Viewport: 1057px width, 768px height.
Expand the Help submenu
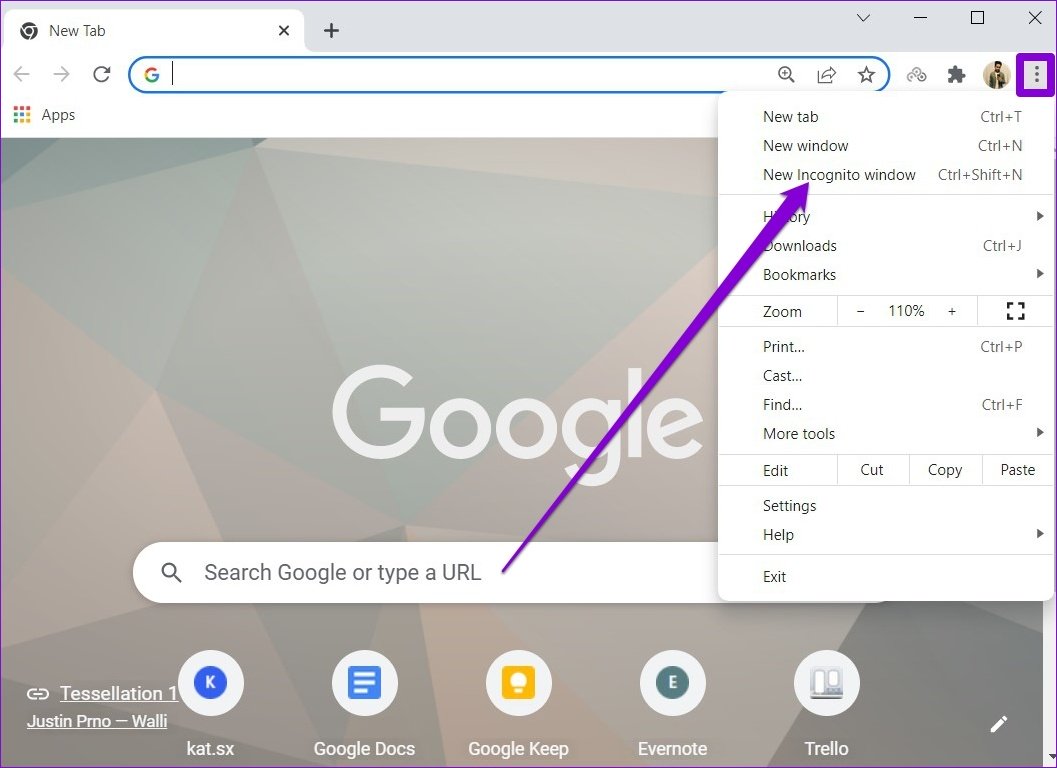(886, 535)
